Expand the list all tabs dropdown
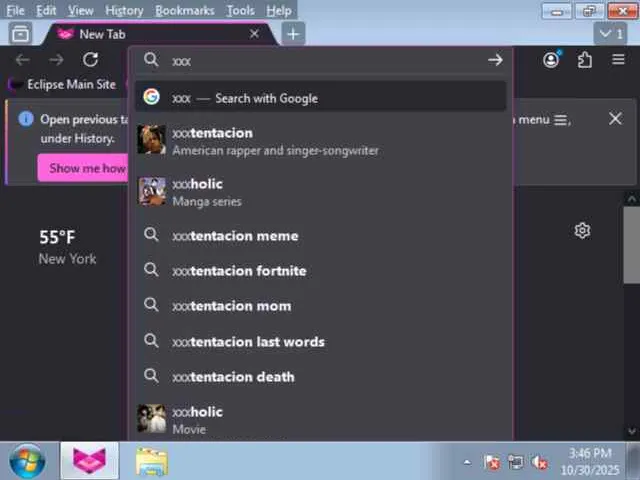The image size is (640, 480). (611, 34)
